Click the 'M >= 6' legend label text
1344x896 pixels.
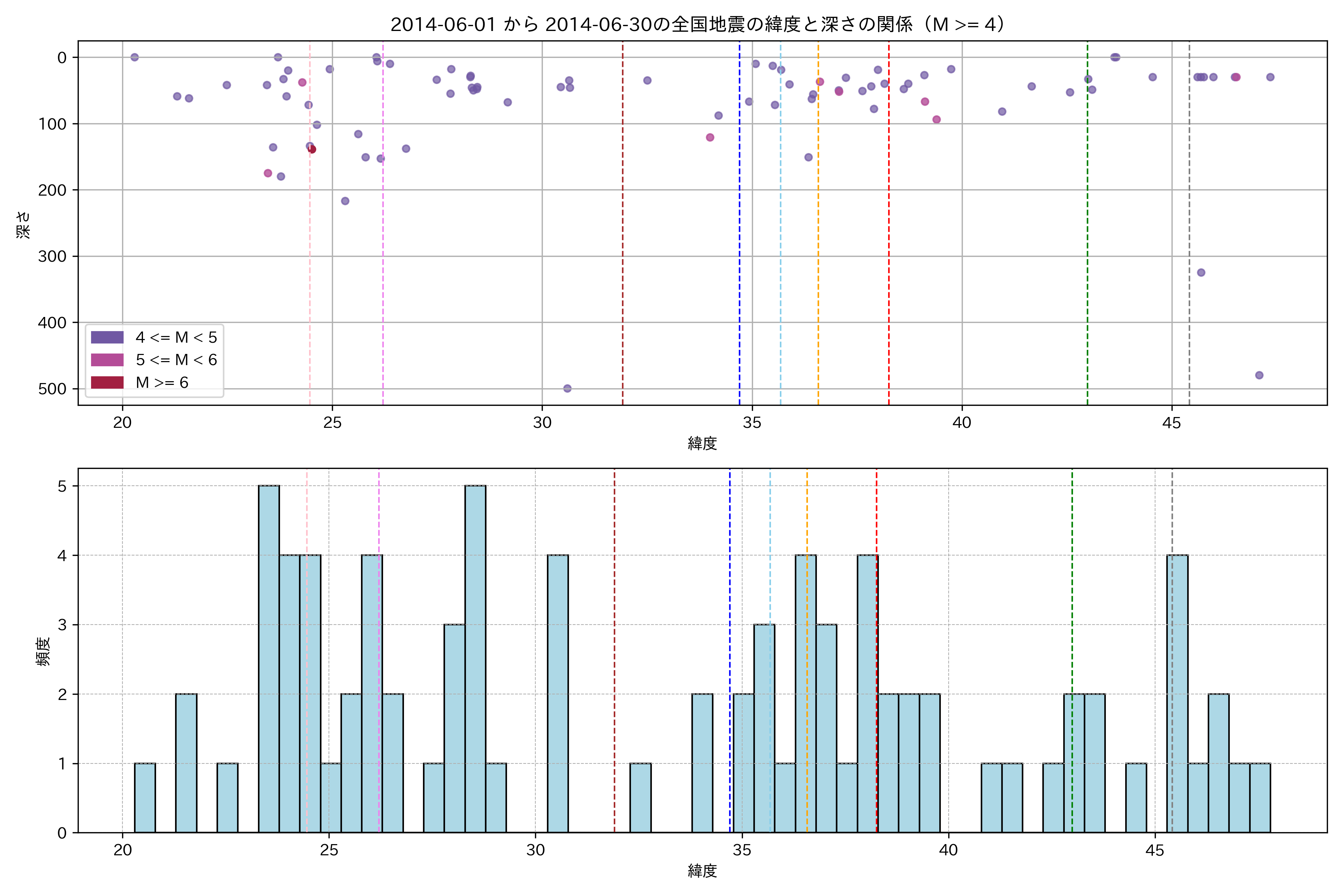pos(162,382)
